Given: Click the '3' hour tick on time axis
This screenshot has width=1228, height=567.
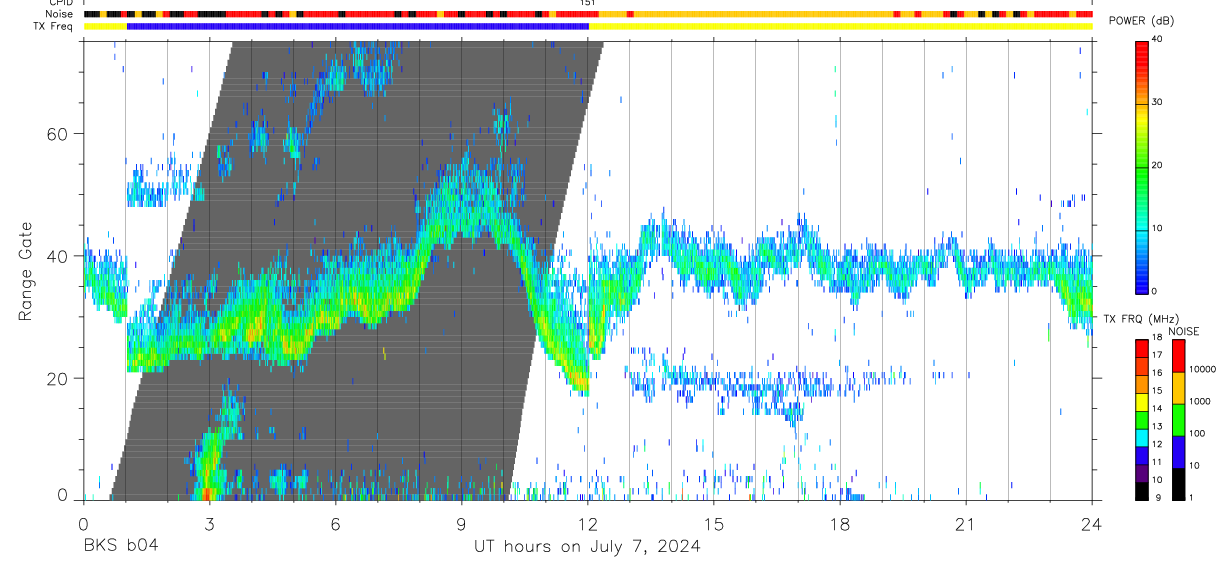Looking at the screenshot, I should tap(208, 524).
